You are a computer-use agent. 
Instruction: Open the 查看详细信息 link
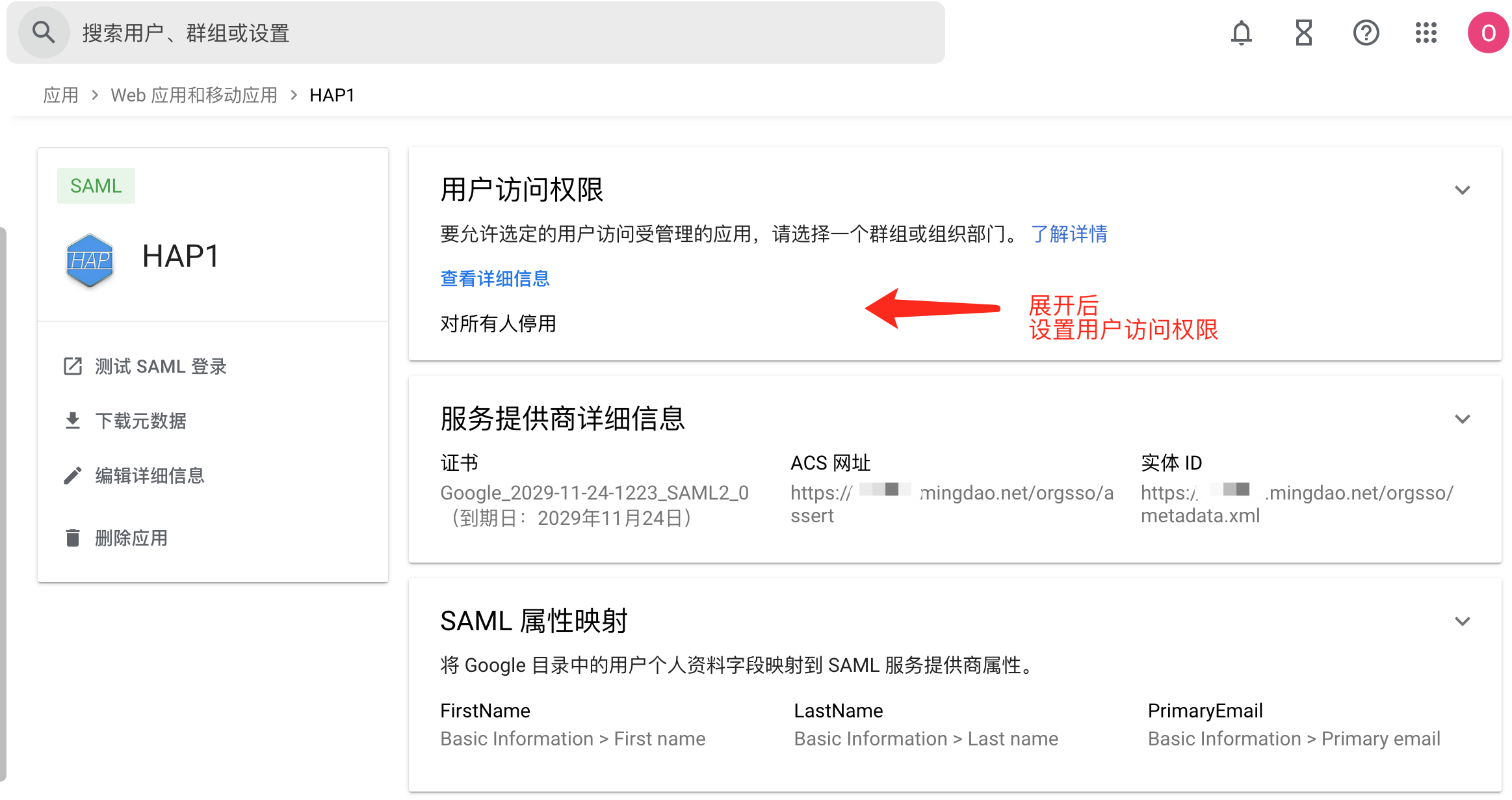tap(495, 278)
